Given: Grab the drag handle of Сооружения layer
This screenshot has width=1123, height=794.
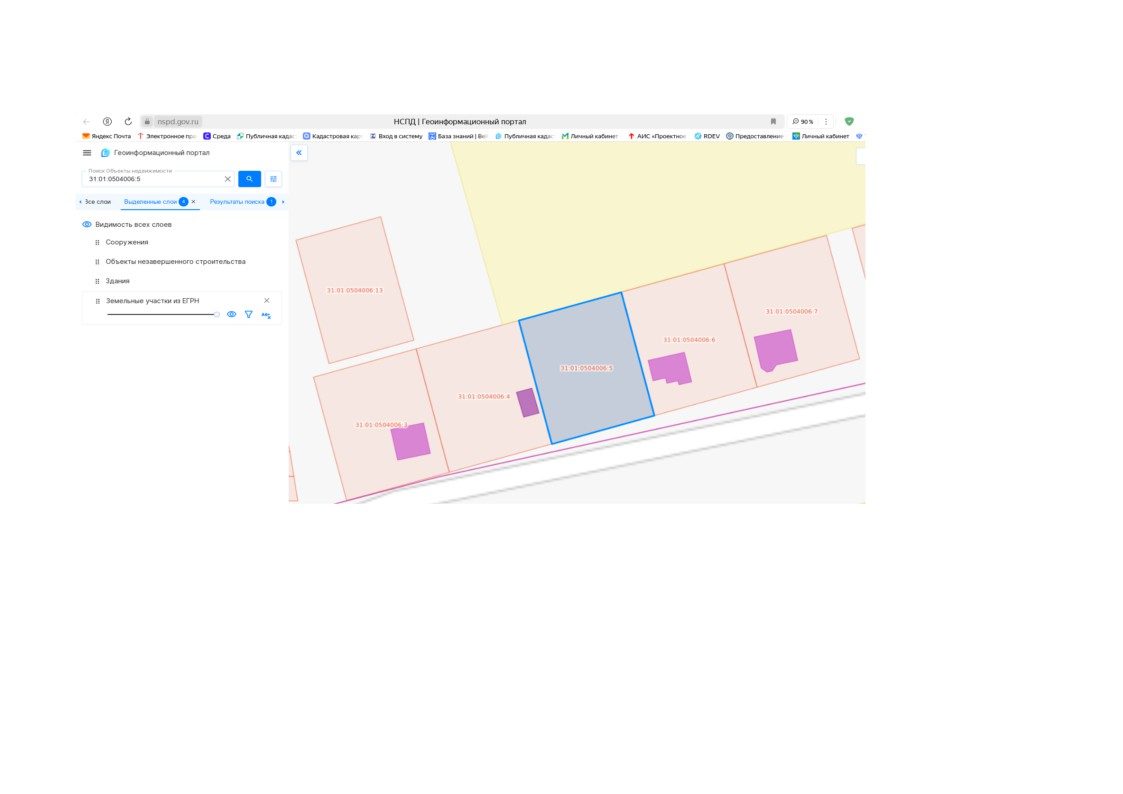Looking at the screenshot, I should [x=97, y=243].
